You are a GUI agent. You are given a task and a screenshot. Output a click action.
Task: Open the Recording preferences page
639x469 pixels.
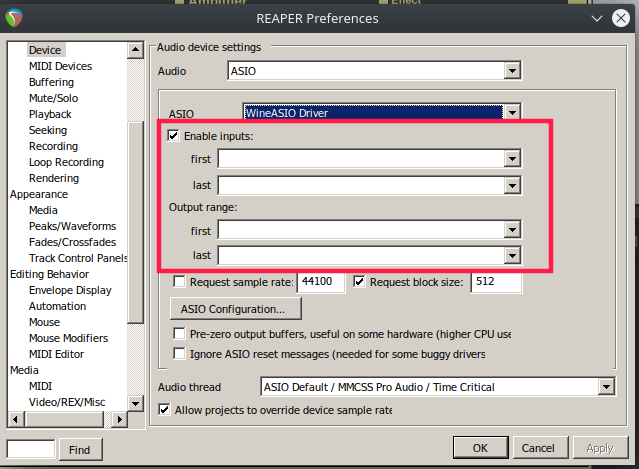coord(53,146)
